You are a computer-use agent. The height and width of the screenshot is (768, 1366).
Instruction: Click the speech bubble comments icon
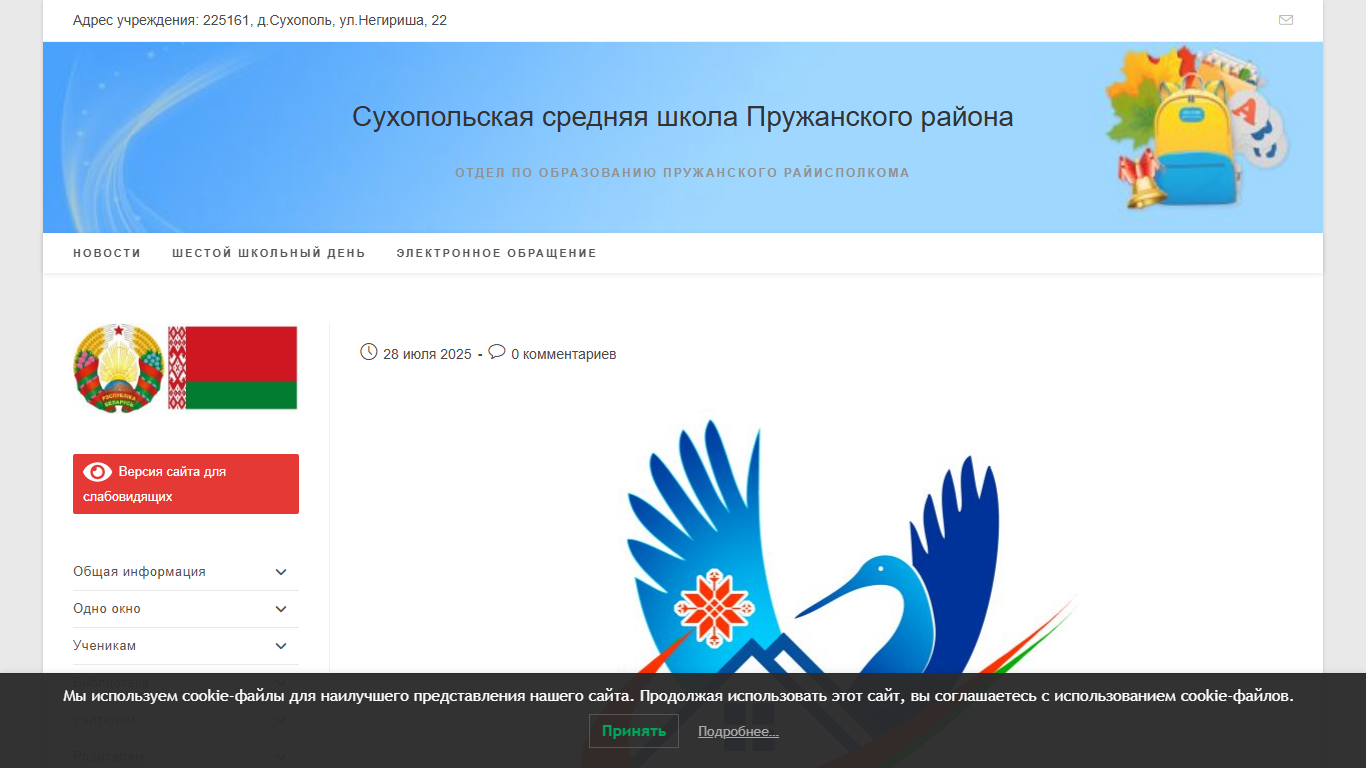(x=497, y=352)
